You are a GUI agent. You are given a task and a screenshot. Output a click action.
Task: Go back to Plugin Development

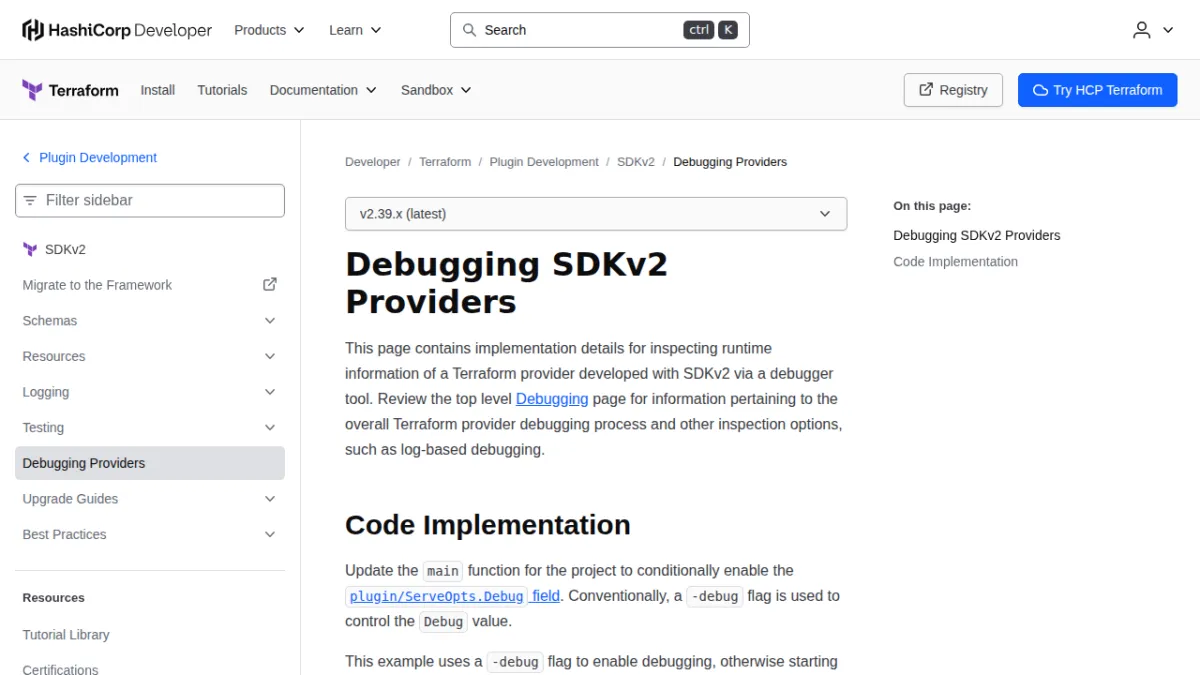pos(98,158)
